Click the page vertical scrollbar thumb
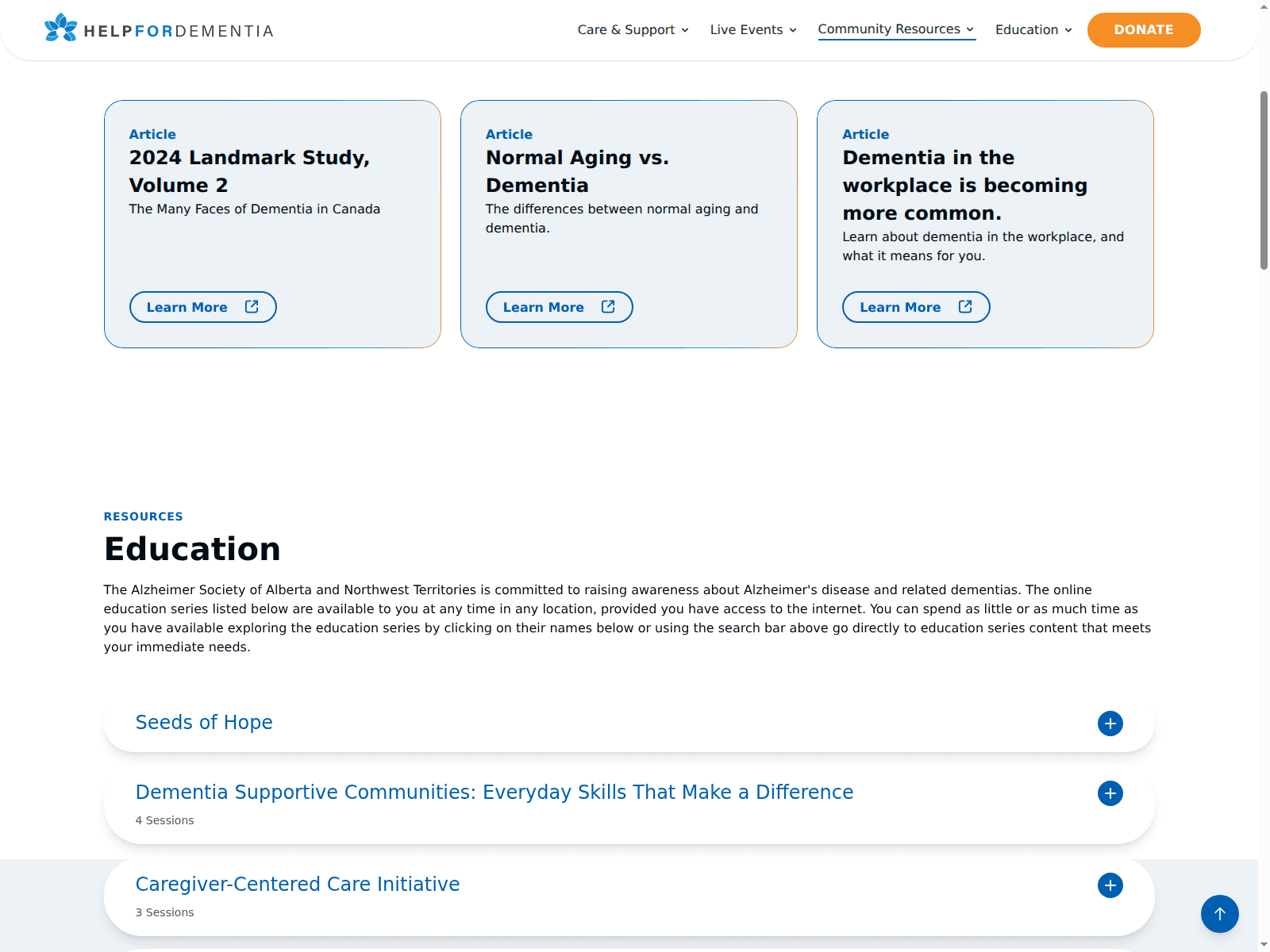This screenshot has width=1270, height=952. [1264, 180]
